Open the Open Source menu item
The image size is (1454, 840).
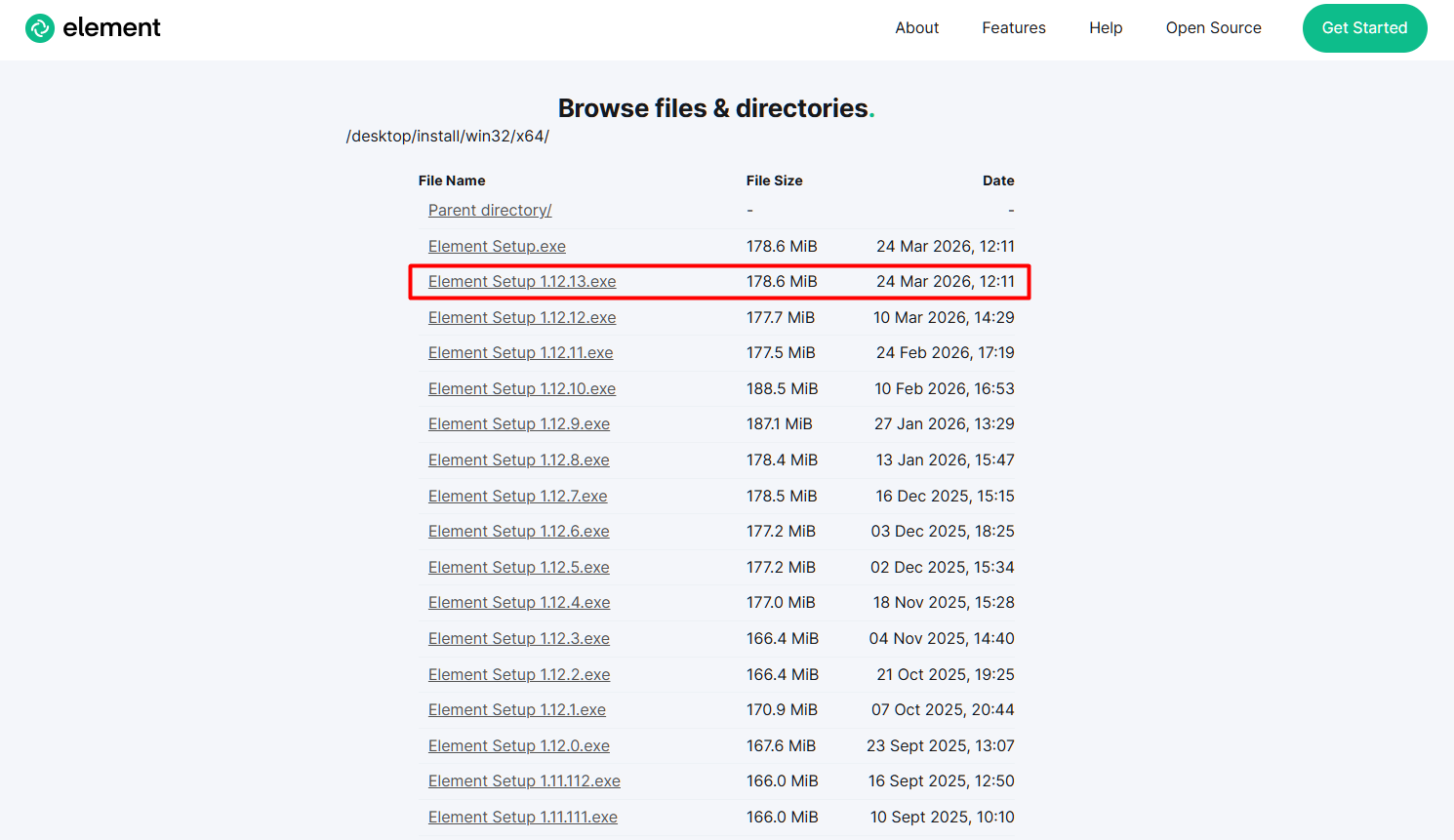point(1214,28)
